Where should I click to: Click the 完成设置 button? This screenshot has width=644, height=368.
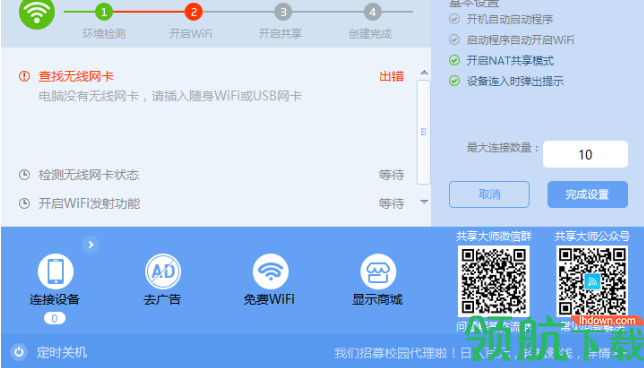coord(587,194)
